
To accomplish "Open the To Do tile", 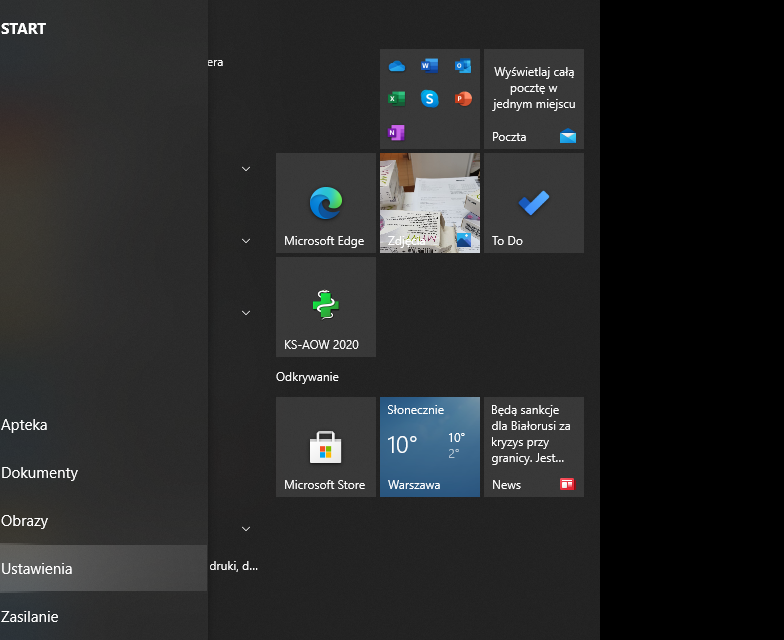I will (x=534, y=203).
